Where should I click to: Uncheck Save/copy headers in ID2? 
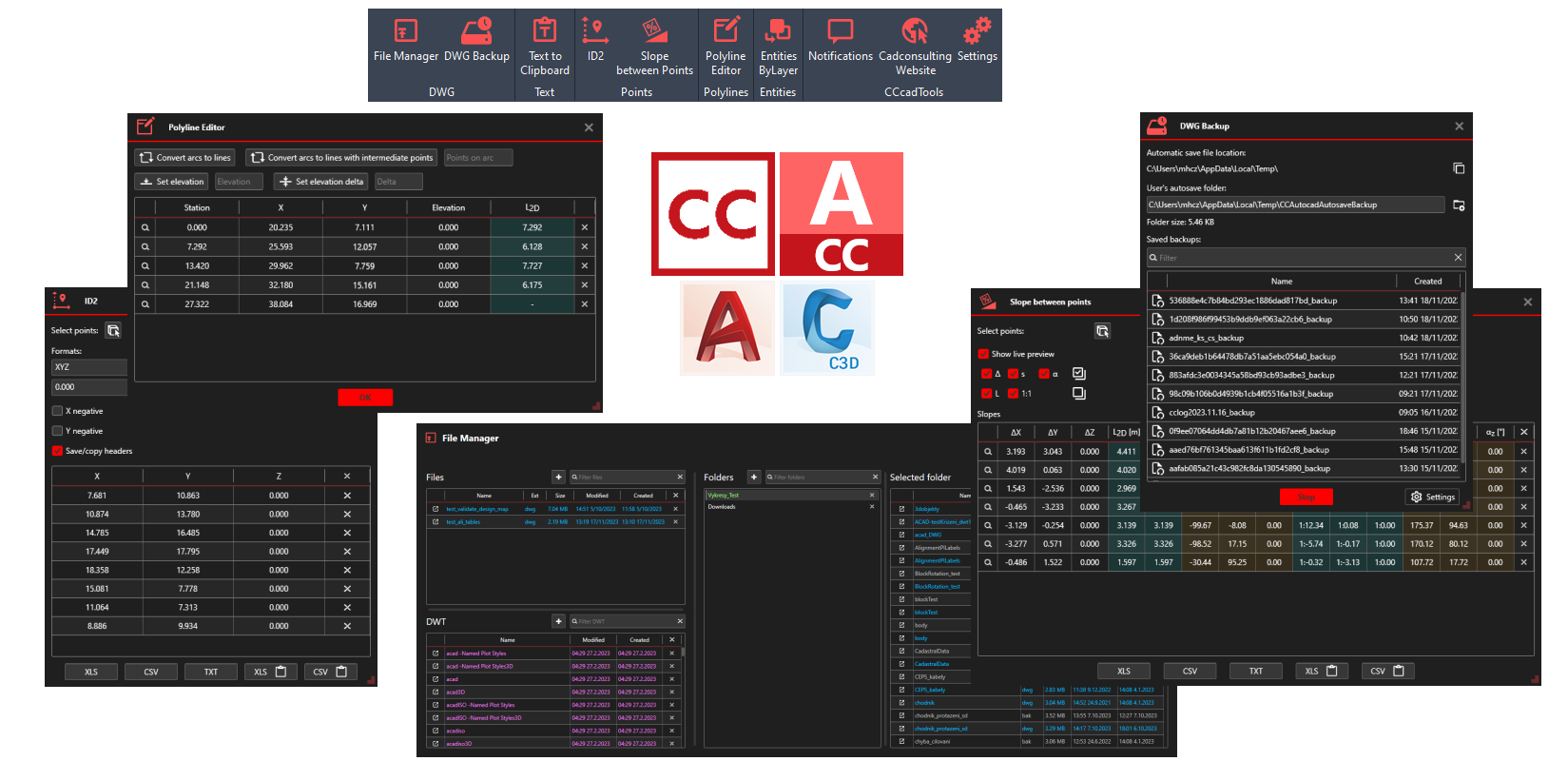(57, 451)
